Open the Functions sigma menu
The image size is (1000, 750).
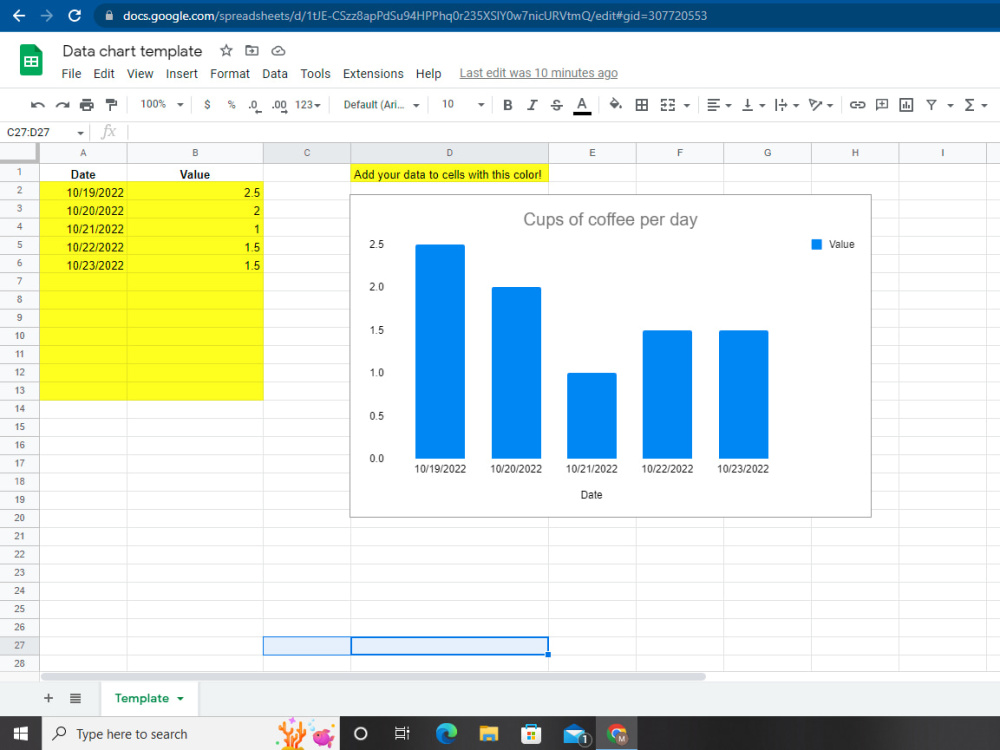click(x=975, y=105)
